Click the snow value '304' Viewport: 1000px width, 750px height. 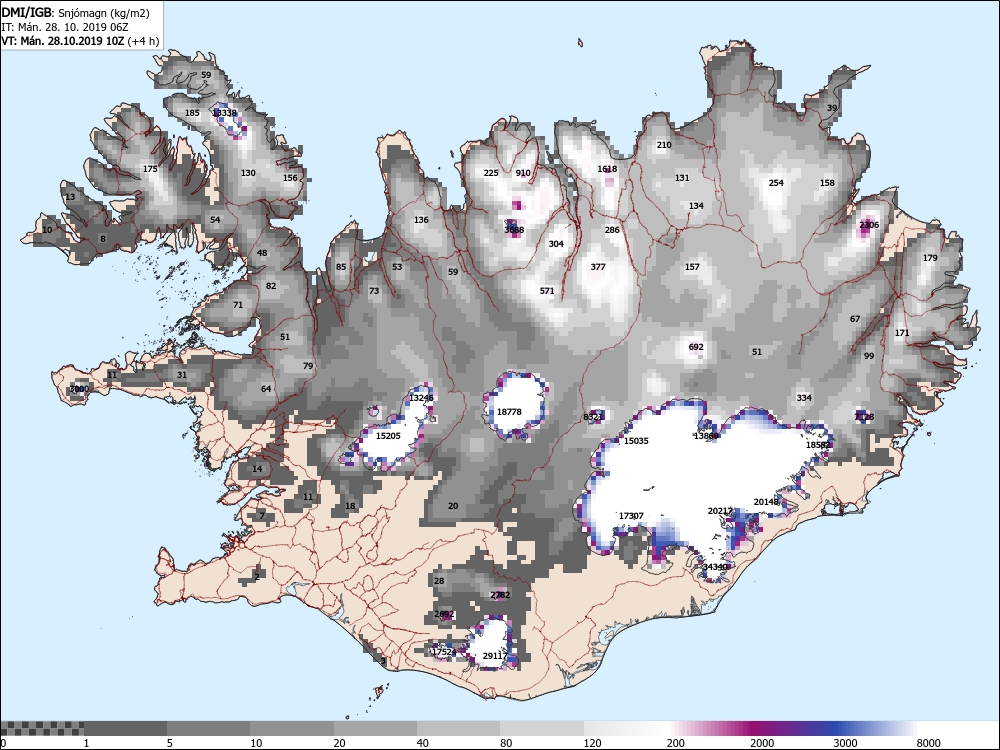coord(556,244)
